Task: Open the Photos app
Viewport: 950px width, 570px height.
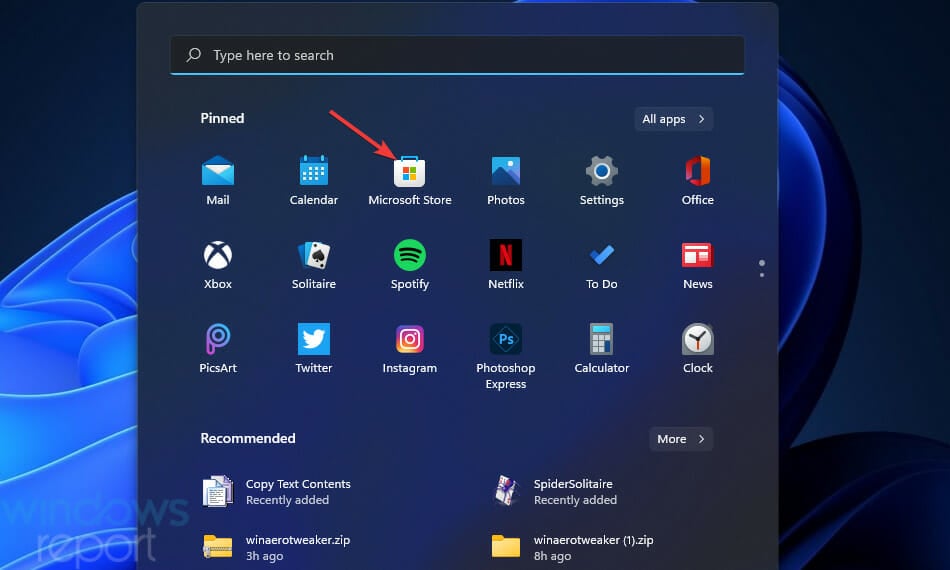Action: [505, 180]
